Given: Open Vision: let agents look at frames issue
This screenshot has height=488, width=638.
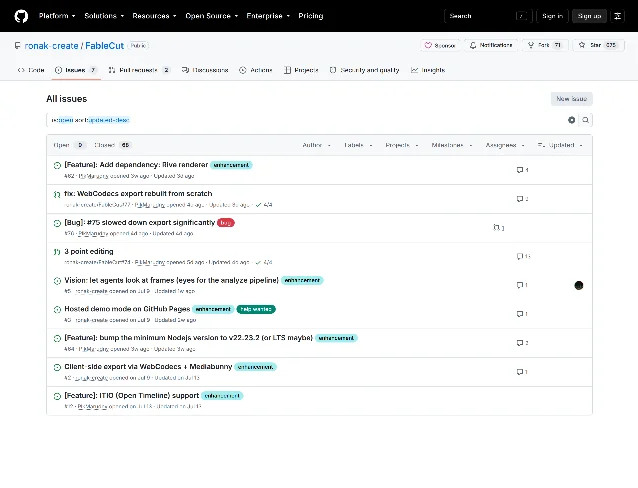Looking at the screenshot, I should pos(171,280).
